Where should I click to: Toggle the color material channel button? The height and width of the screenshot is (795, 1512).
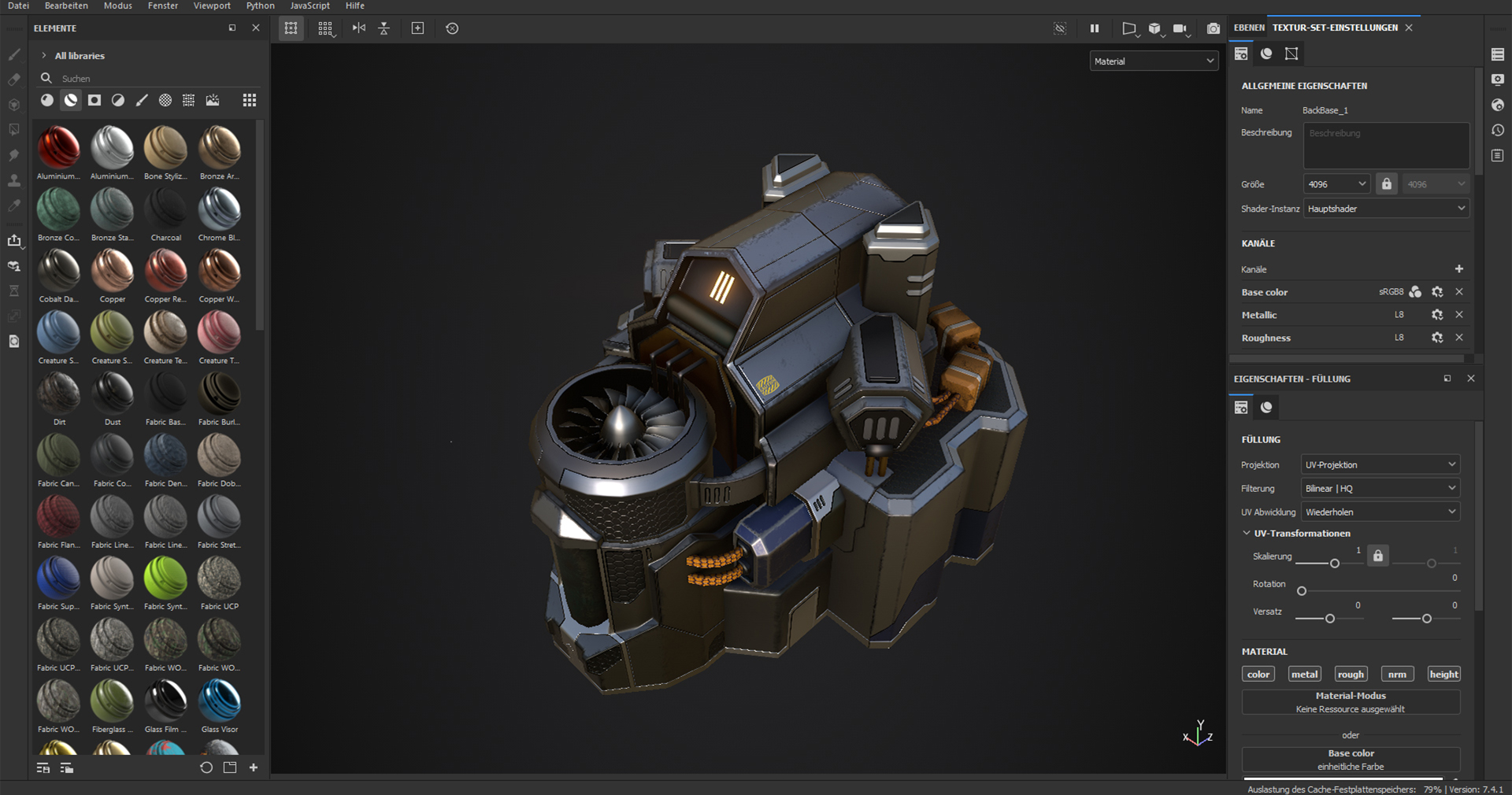point(1258,675)
